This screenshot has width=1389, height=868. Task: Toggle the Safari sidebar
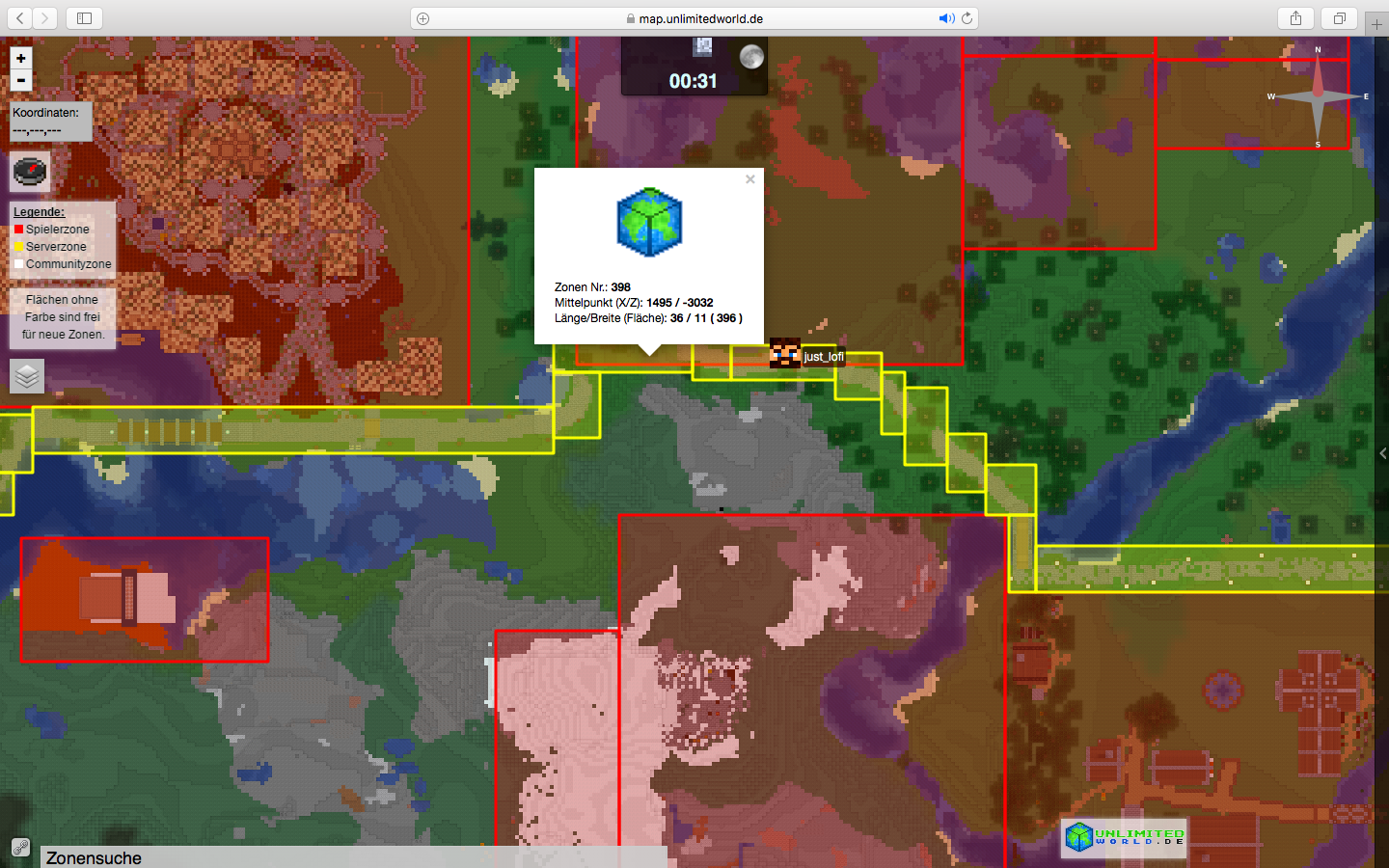click(84, 18)
